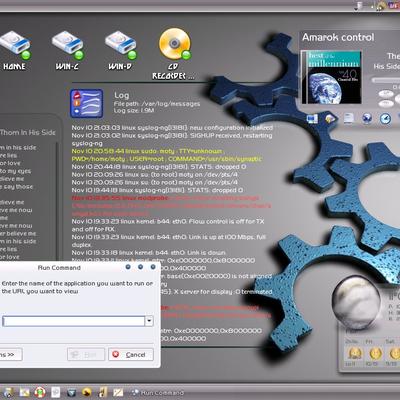Click the Amarok track progress bar

pyautogui.click(x=386, y=80)
